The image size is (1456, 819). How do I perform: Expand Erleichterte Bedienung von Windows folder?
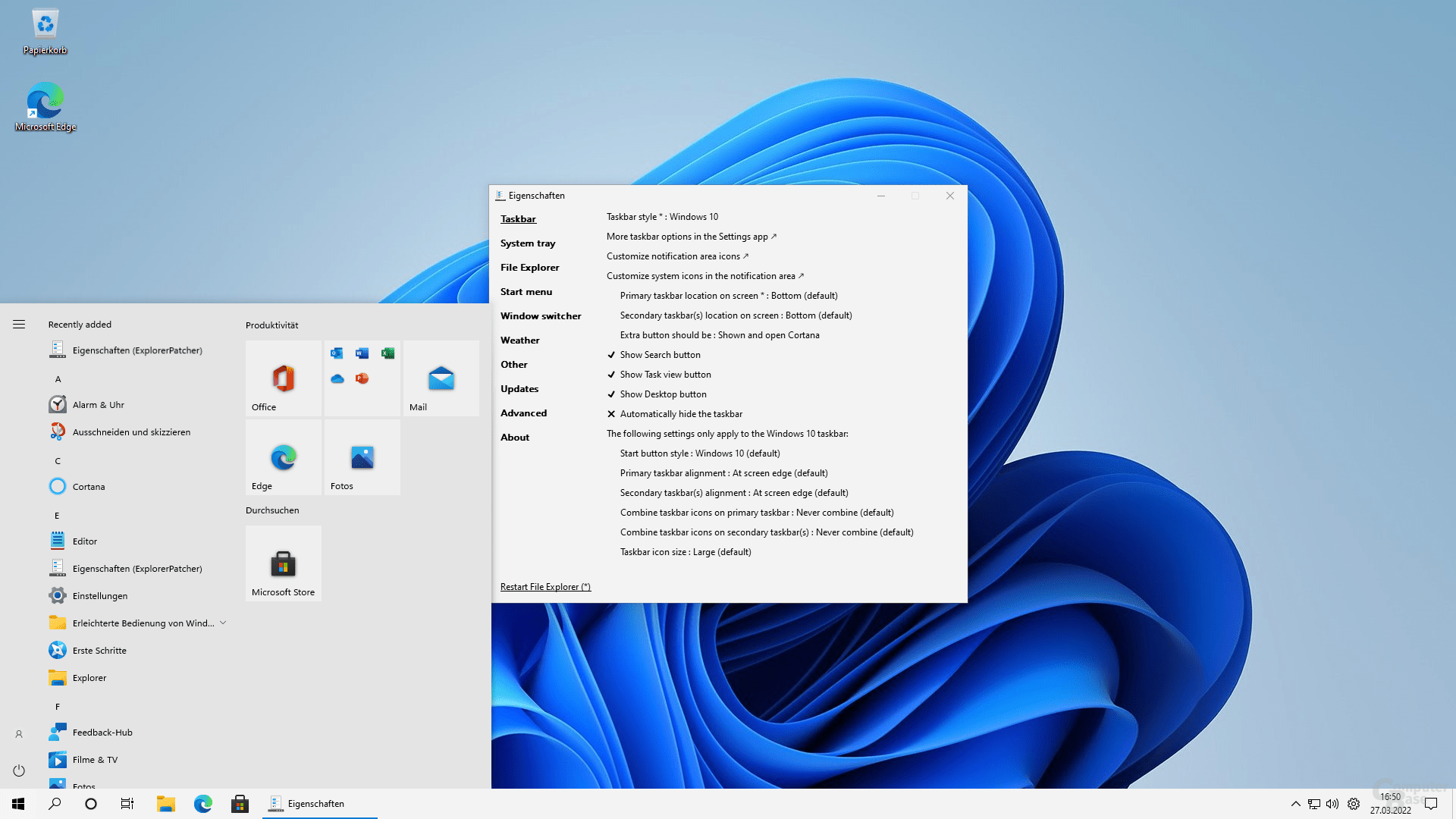[x=223, y=623]
